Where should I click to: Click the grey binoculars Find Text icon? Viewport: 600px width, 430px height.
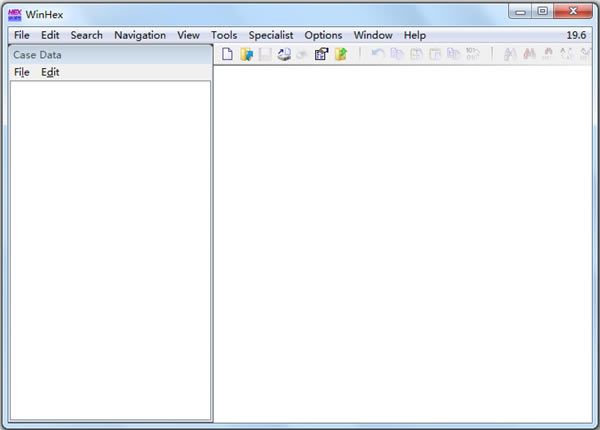[510, 54]
